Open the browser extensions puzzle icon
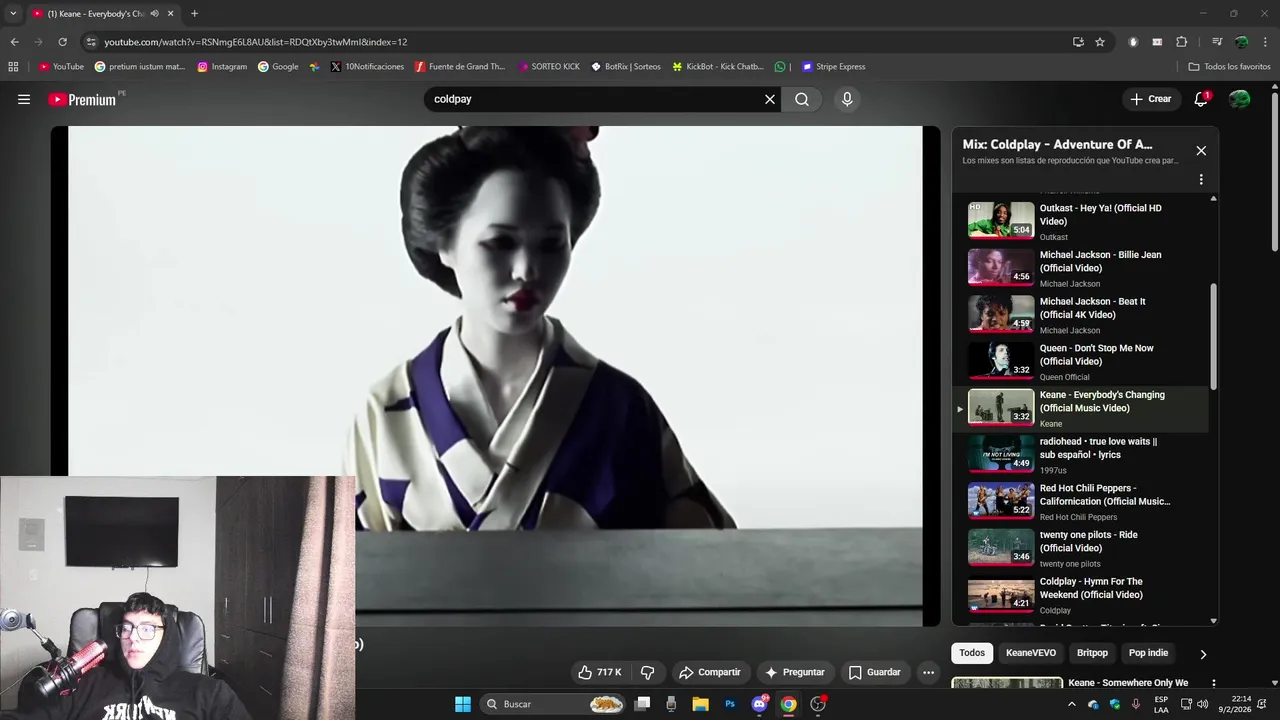The image size is (1280, 720). click(x=1181, y=42)
